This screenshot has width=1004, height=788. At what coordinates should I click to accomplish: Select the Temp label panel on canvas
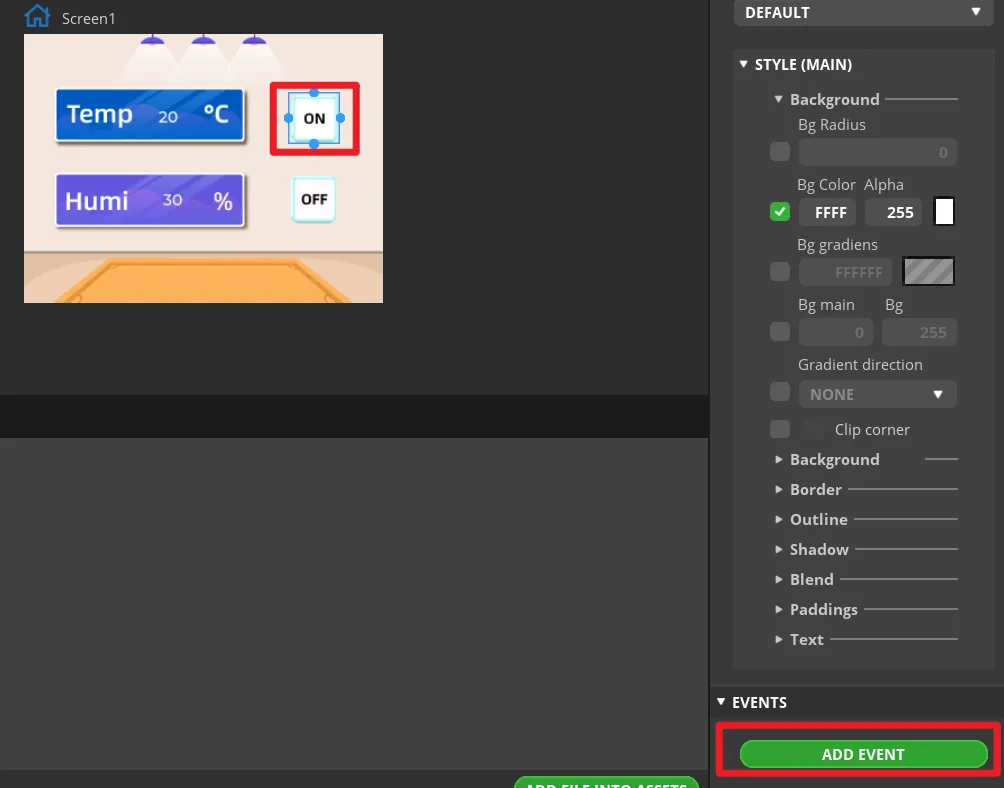pos(150,114)
